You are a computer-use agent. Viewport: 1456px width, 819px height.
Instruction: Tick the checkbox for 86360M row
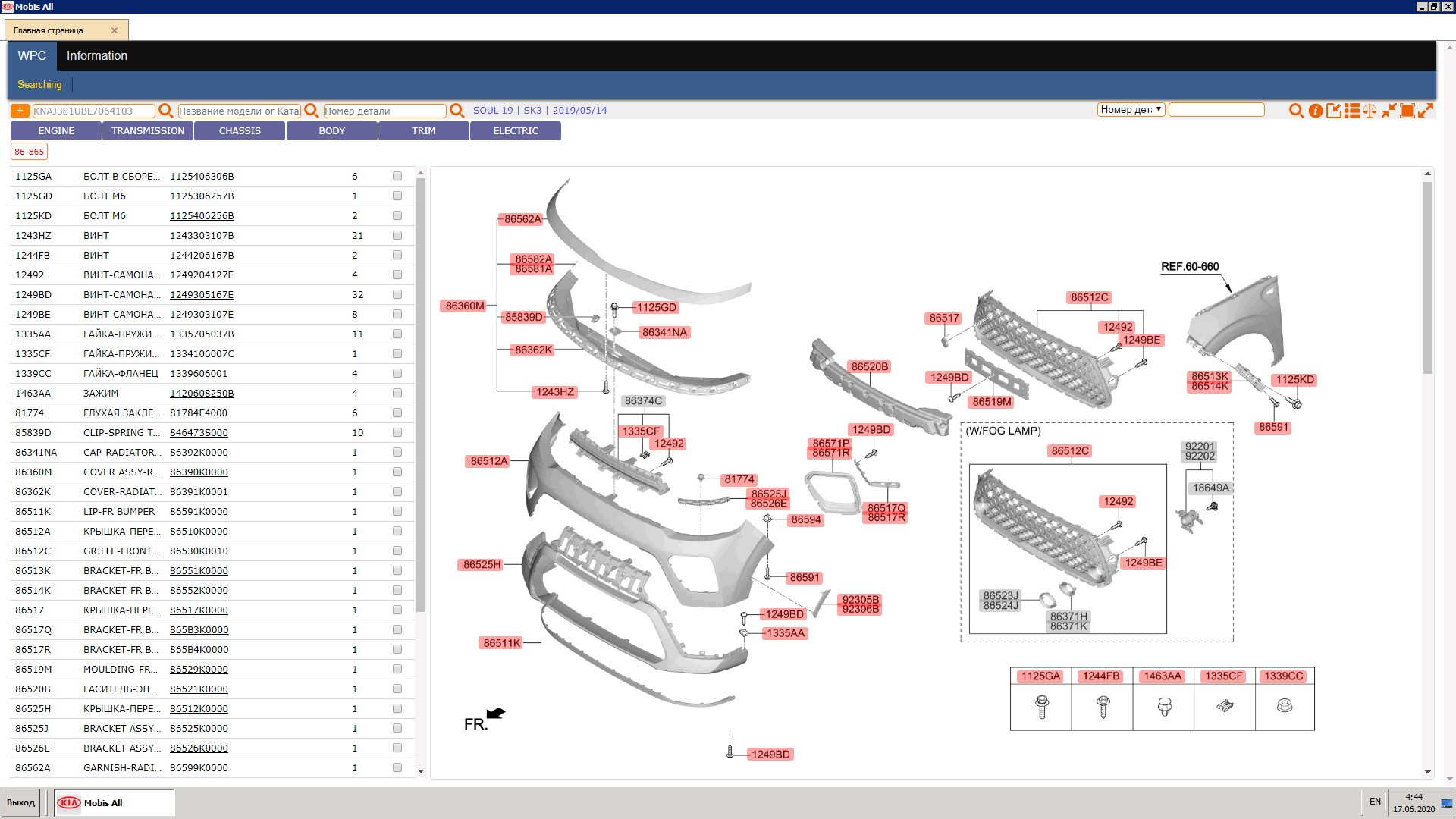397,472
